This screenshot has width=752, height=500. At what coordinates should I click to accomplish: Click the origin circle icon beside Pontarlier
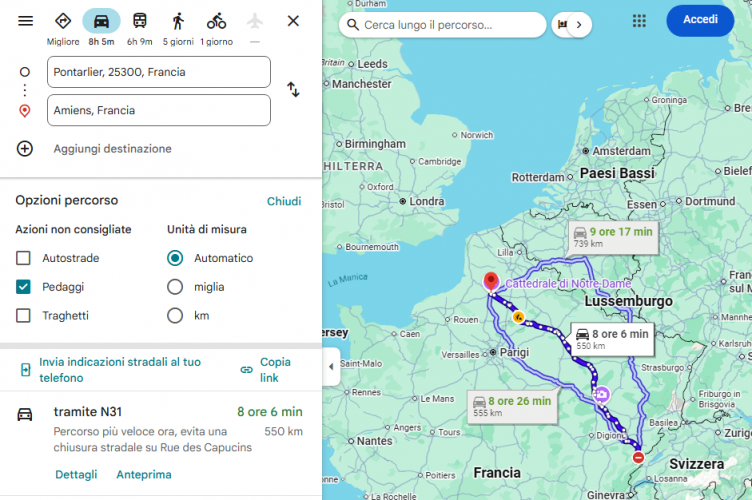pos(24,72)
